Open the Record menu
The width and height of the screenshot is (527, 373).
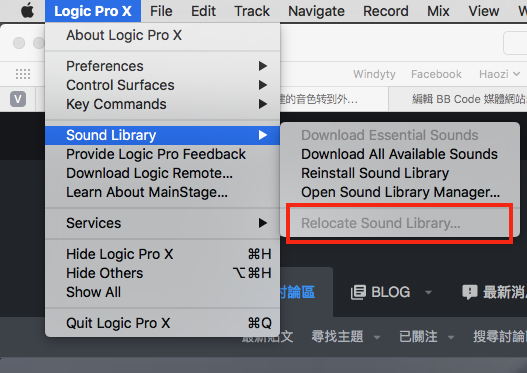click(386, 11)
